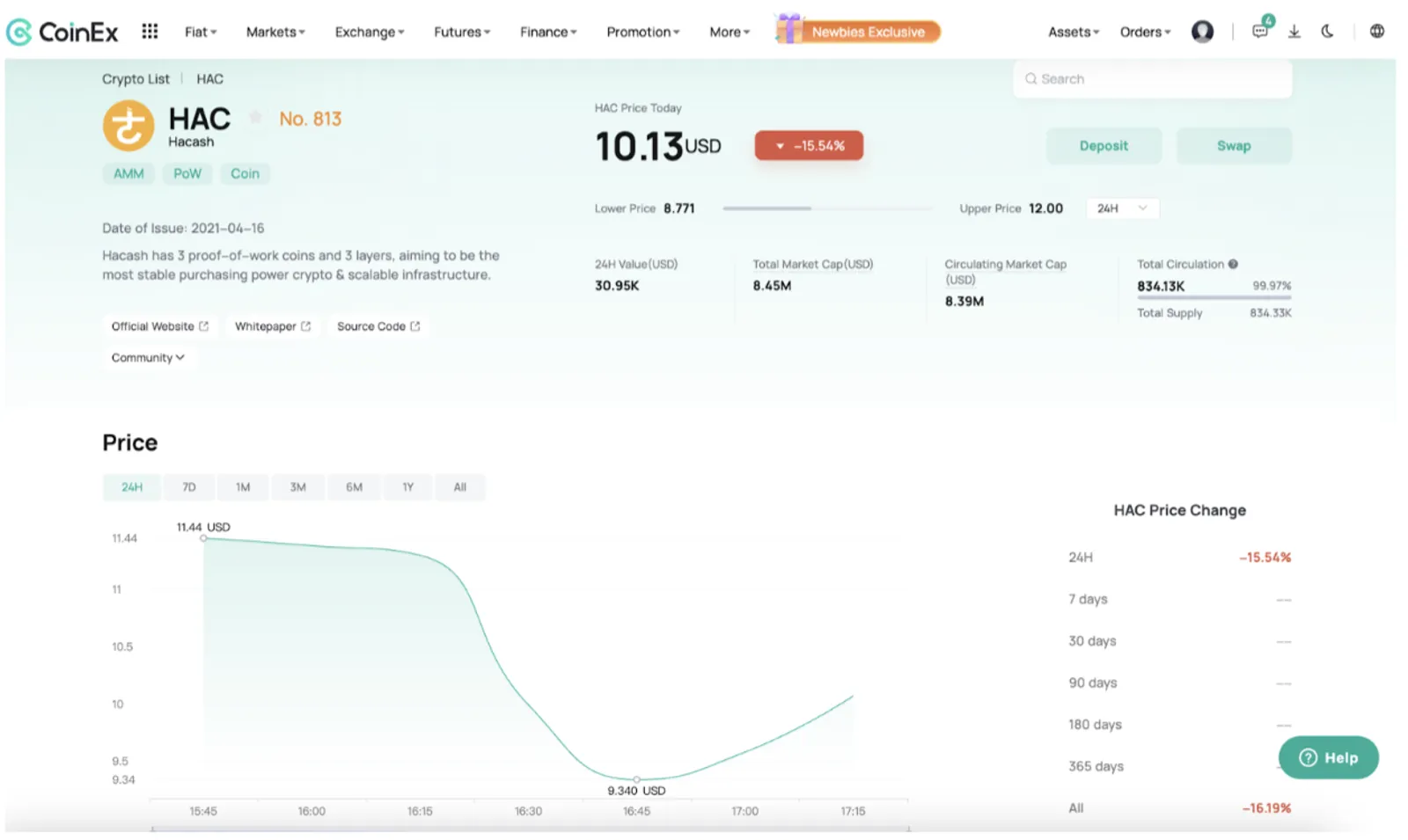Click the download app icon

[1294, 32]
